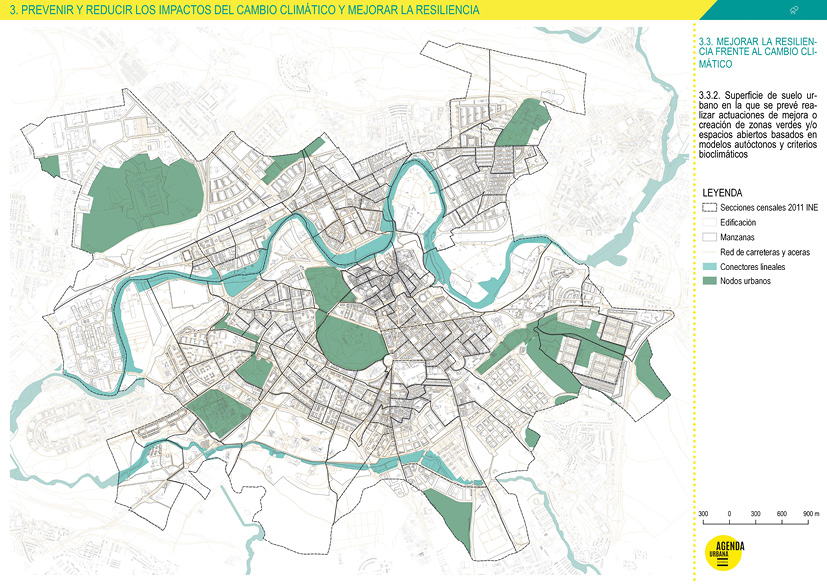The image size is (827, 585).
Task: Click the Nodos urbanos legend label
Action: coord(746,282)
